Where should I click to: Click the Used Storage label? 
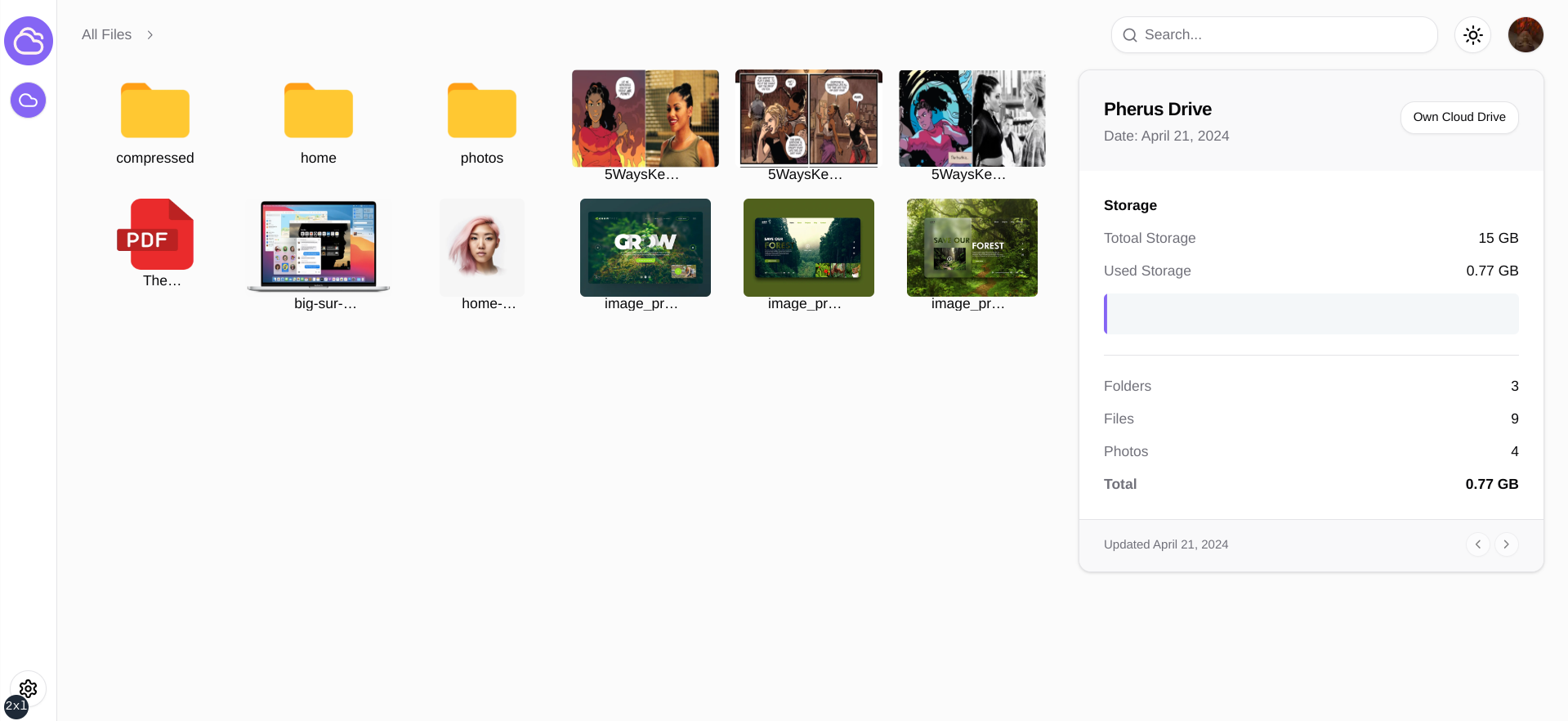point(1147,271)
